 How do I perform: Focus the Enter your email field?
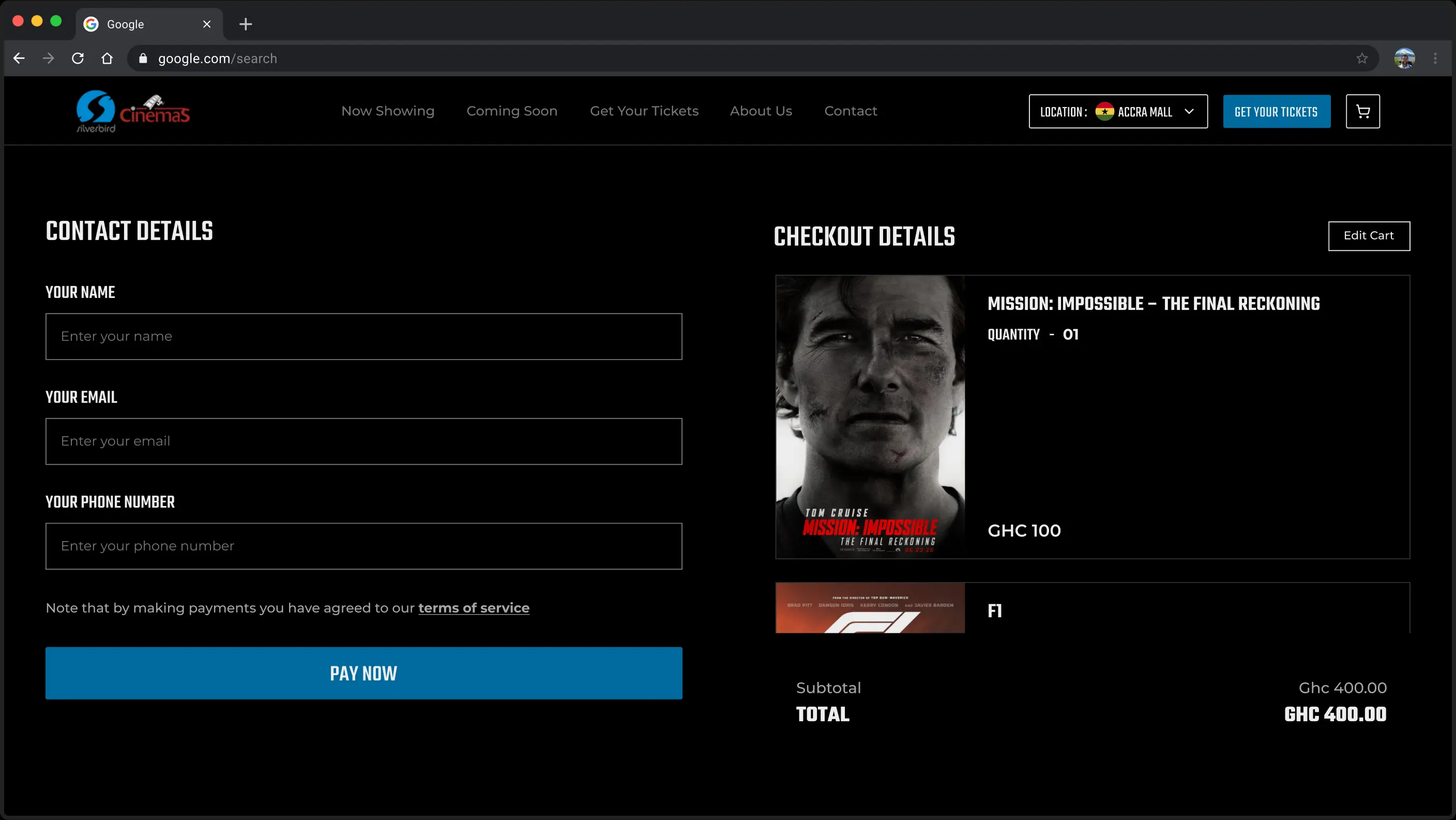click(x=363, y=441)
